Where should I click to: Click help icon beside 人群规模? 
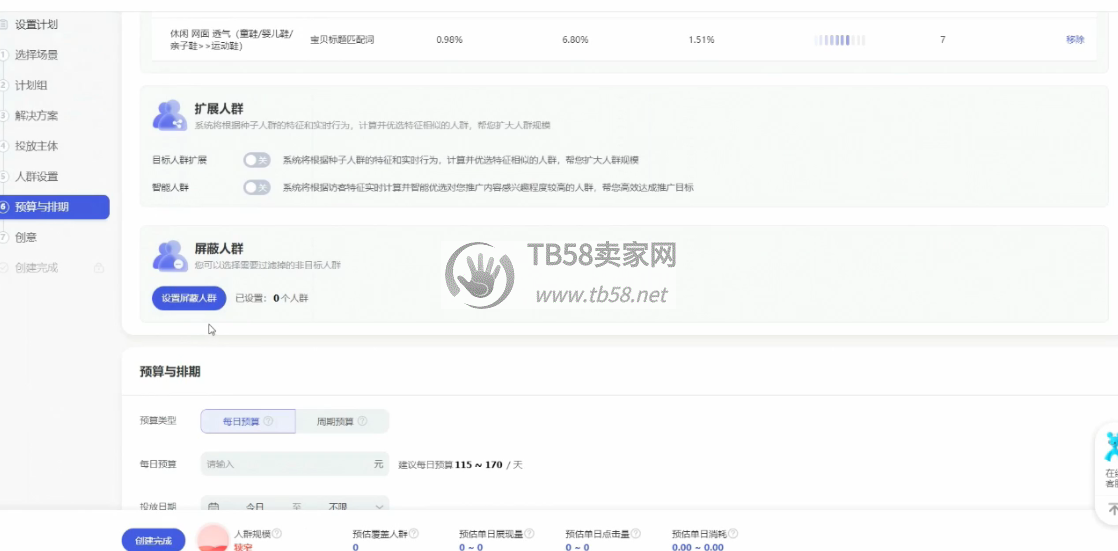click(x=277, y=533)
